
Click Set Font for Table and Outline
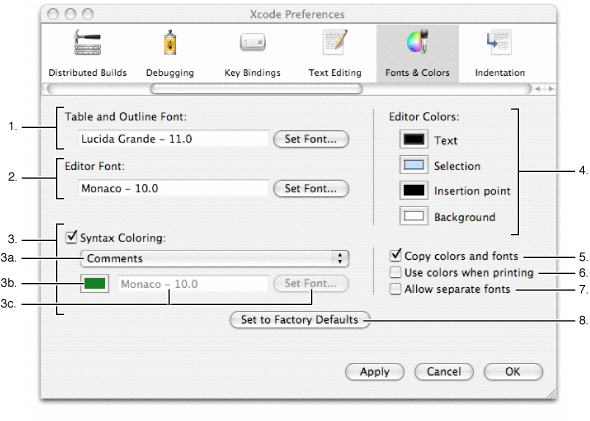coord(311,139)
